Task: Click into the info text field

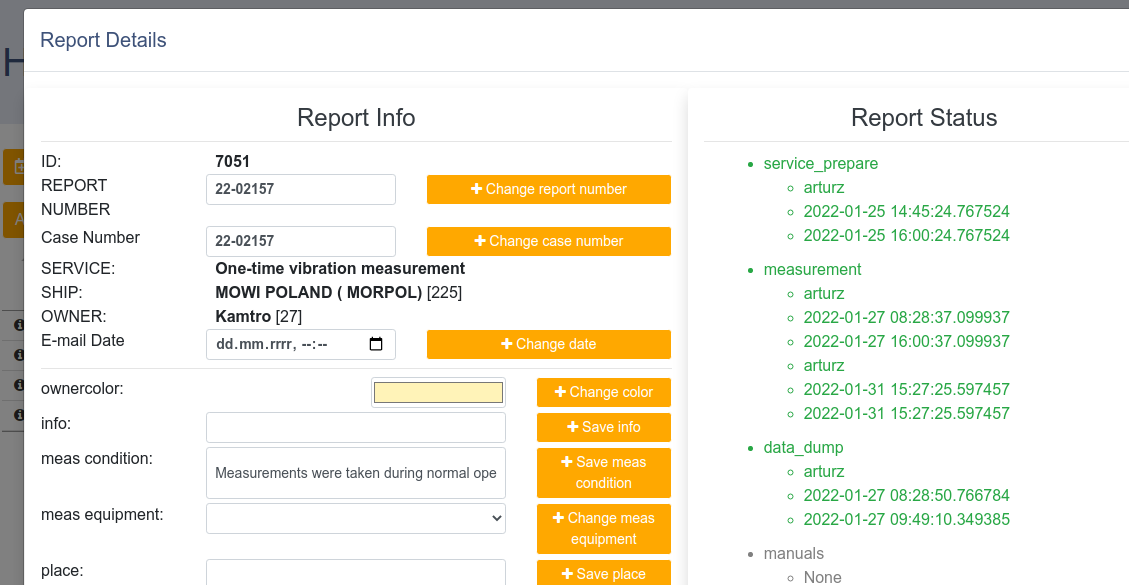Action: pos(355,428)
